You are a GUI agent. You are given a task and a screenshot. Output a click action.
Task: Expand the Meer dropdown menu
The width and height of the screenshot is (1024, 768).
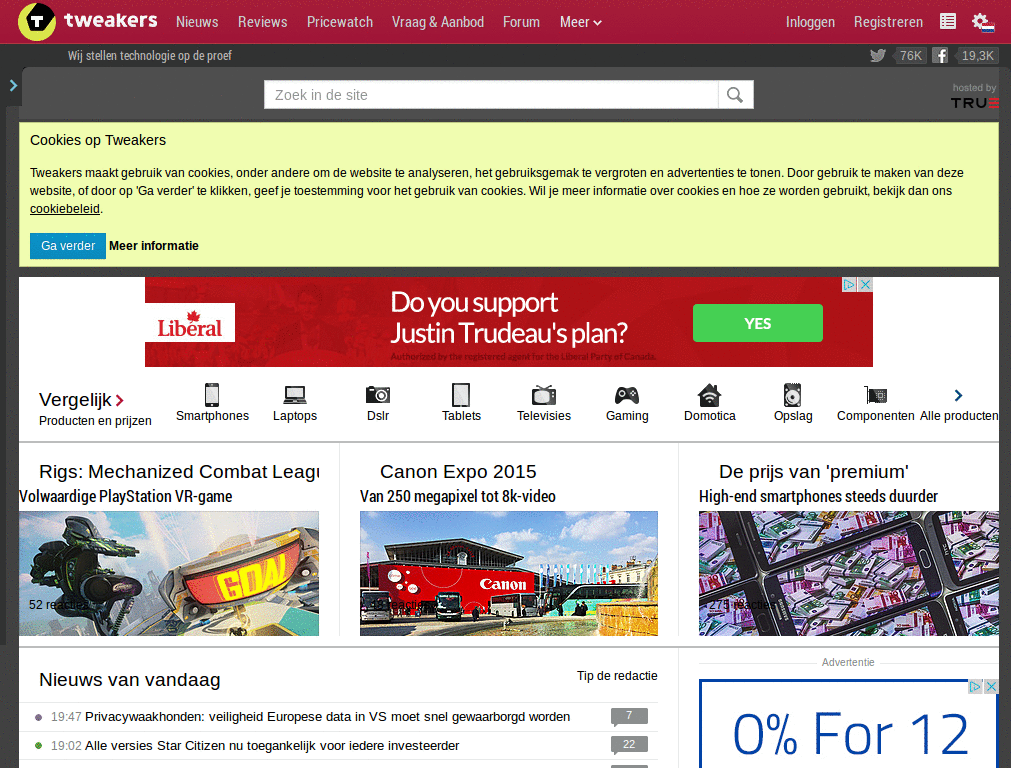pyautogui.click(x=581, y=22)
